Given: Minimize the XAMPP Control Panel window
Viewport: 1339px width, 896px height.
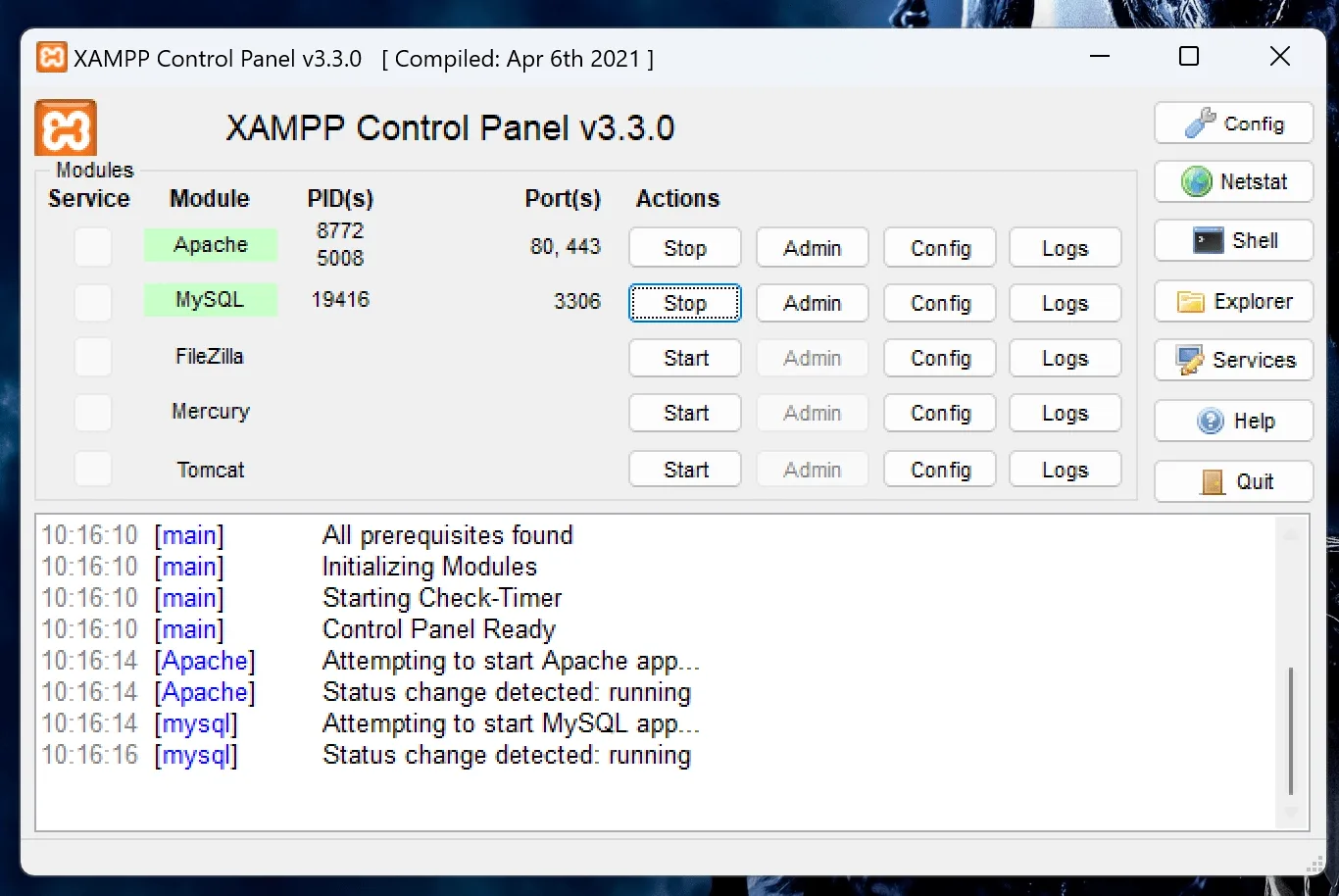Looking at the screenshot, I should click(1100, 57).
